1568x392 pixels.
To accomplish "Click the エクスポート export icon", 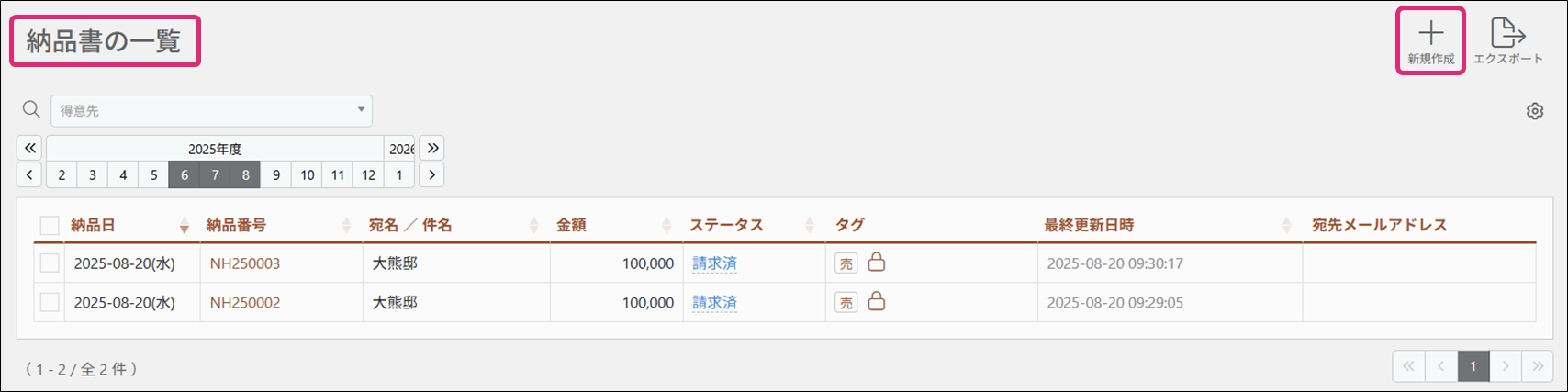I will (1507, 34).
